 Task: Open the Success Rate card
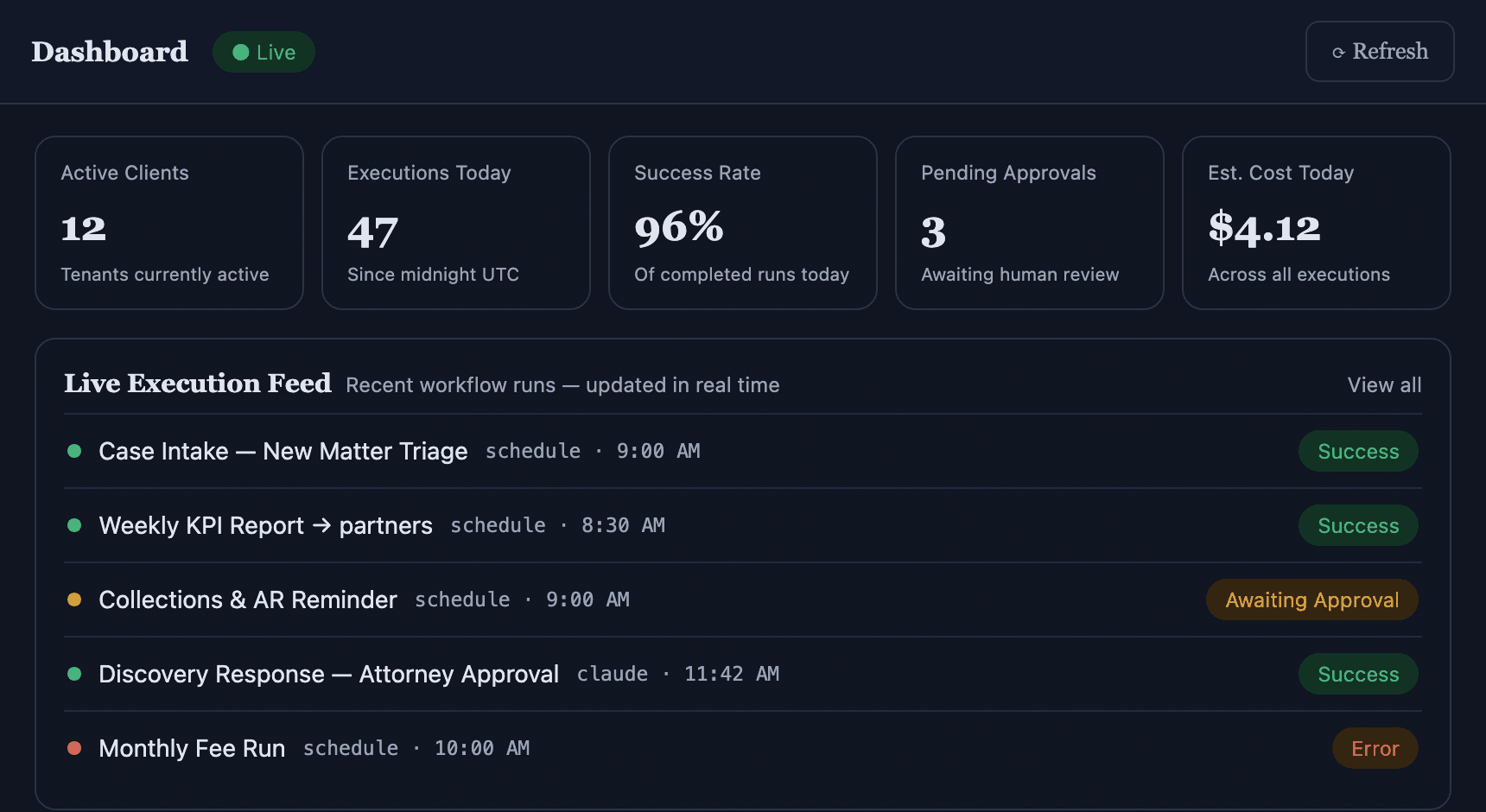(x=743, y=223)
